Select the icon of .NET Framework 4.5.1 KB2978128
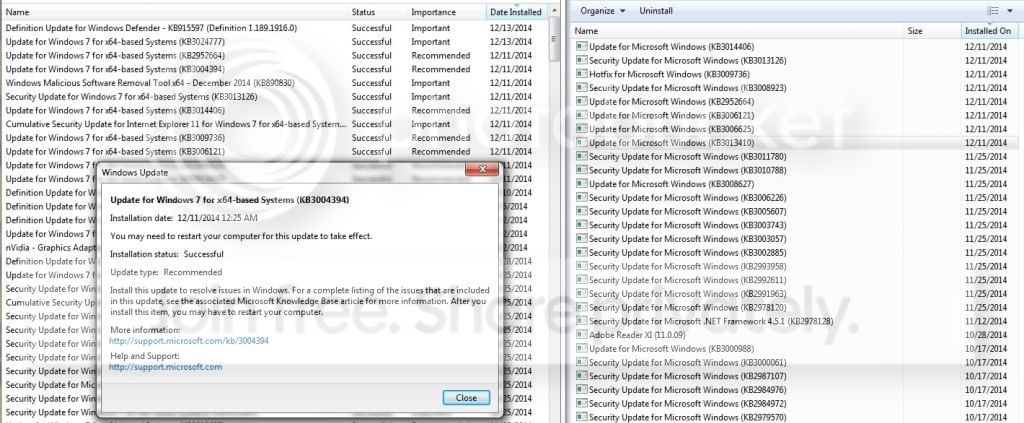This screenshot has width=1024, height=423. [582, 321]
